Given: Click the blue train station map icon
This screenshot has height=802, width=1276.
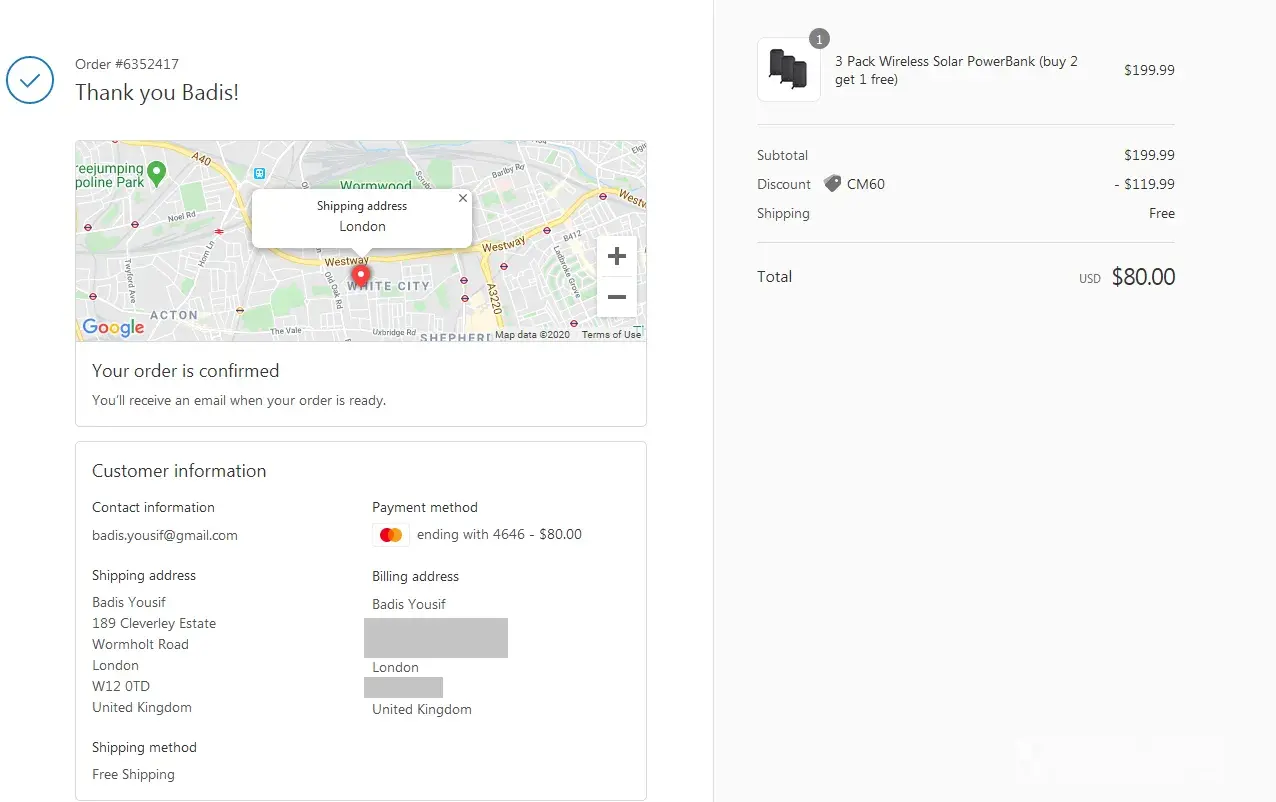Looking at the screenshot, I should pos(260,173).
